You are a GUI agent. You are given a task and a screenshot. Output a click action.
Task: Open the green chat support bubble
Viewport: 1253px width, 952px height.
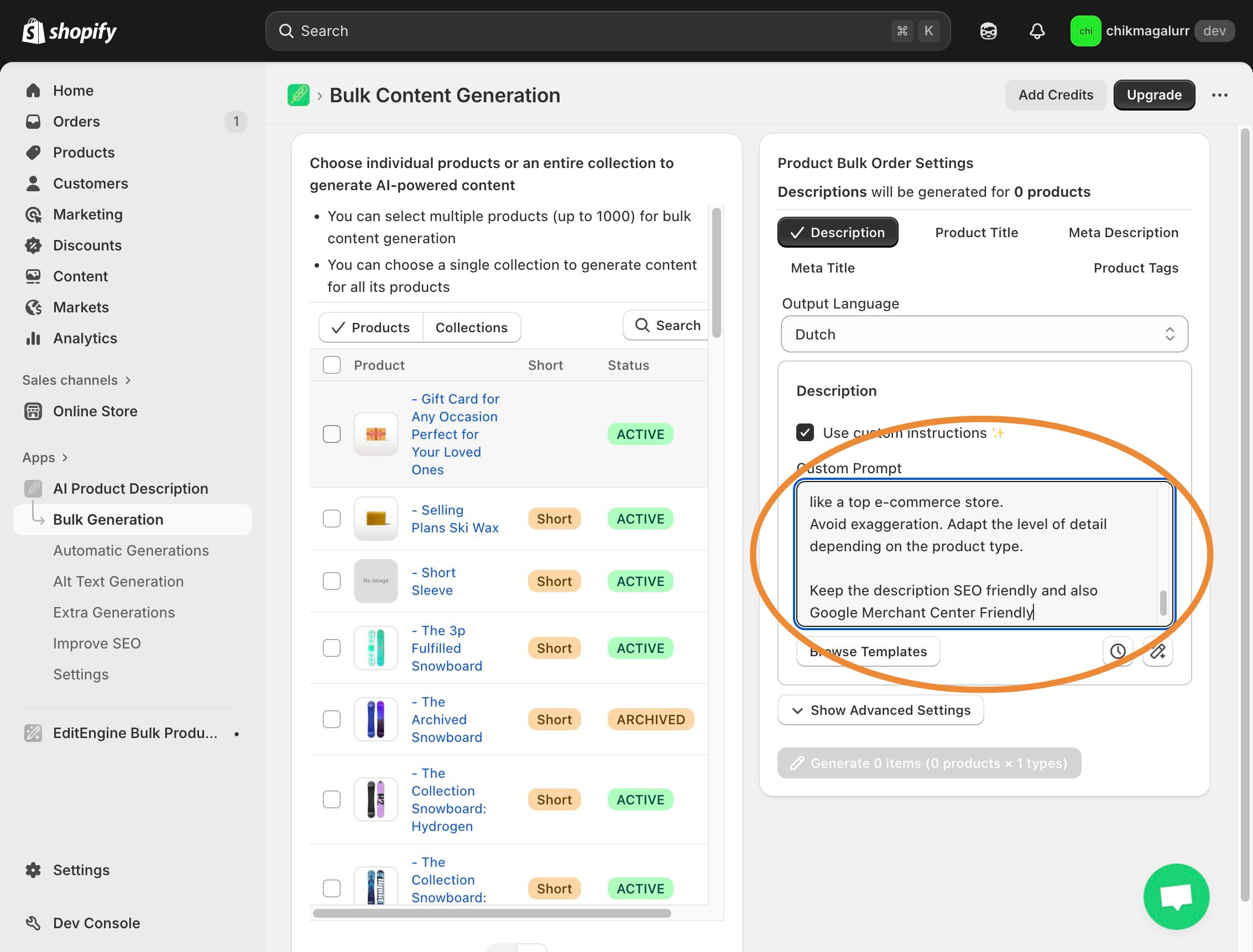click(1176, 897)
